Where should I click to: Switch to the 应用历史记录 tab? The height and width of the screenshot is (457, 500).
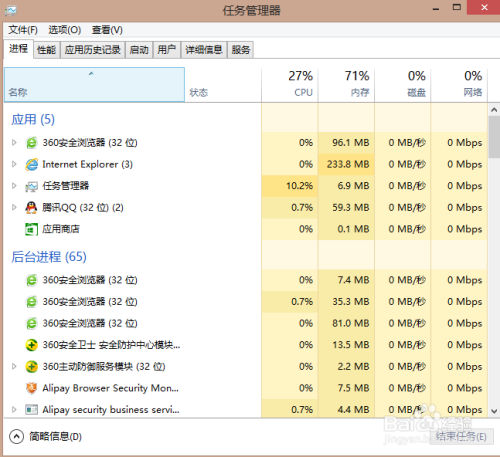pyautogui.click(x=93, y=50)
